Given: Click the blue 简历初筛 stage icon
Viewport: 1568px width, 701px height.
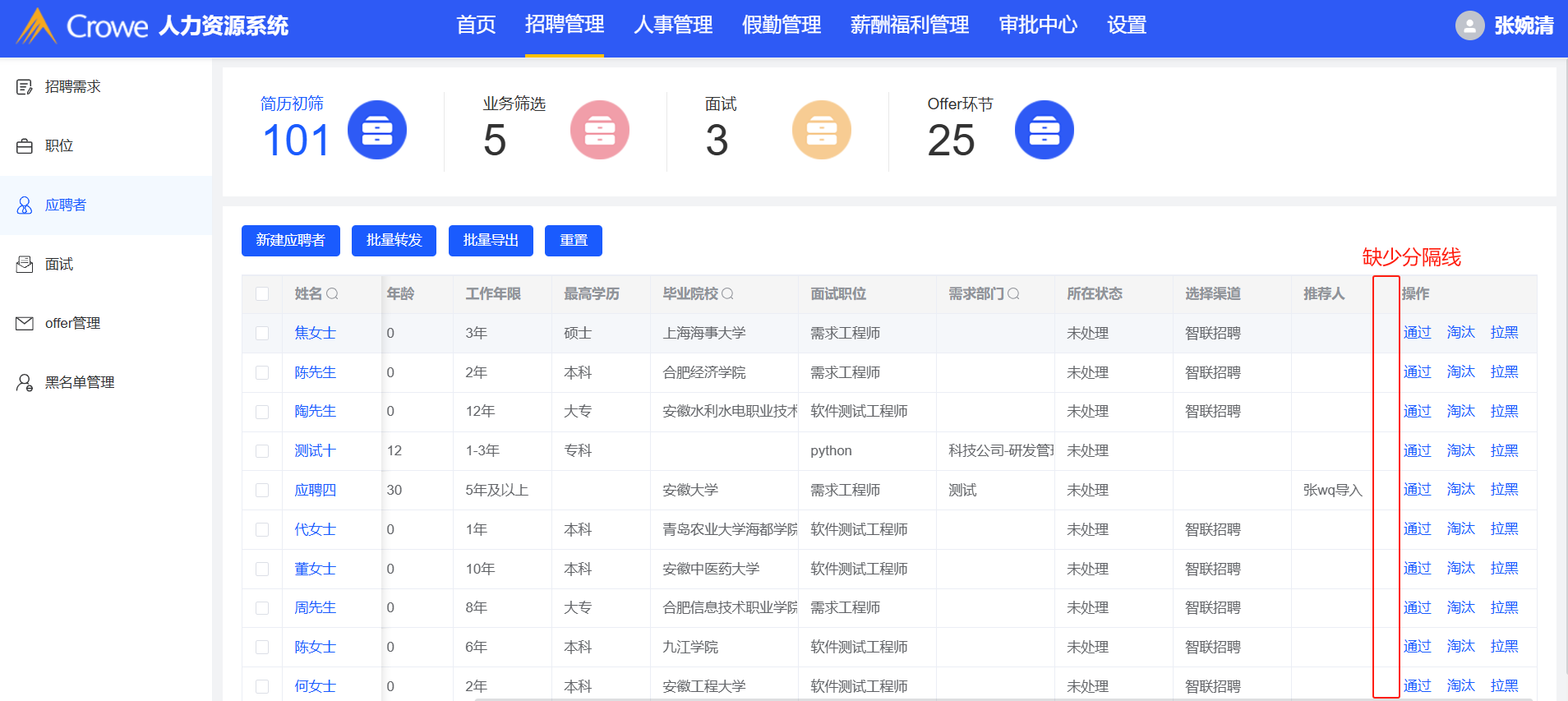Looking at the screenshot, I should [376, 130].
